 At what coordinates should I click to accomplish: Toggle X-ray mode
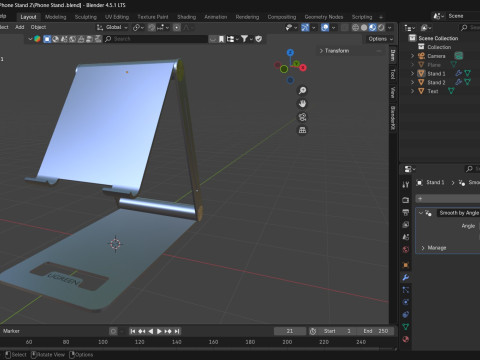coord(345,28)
